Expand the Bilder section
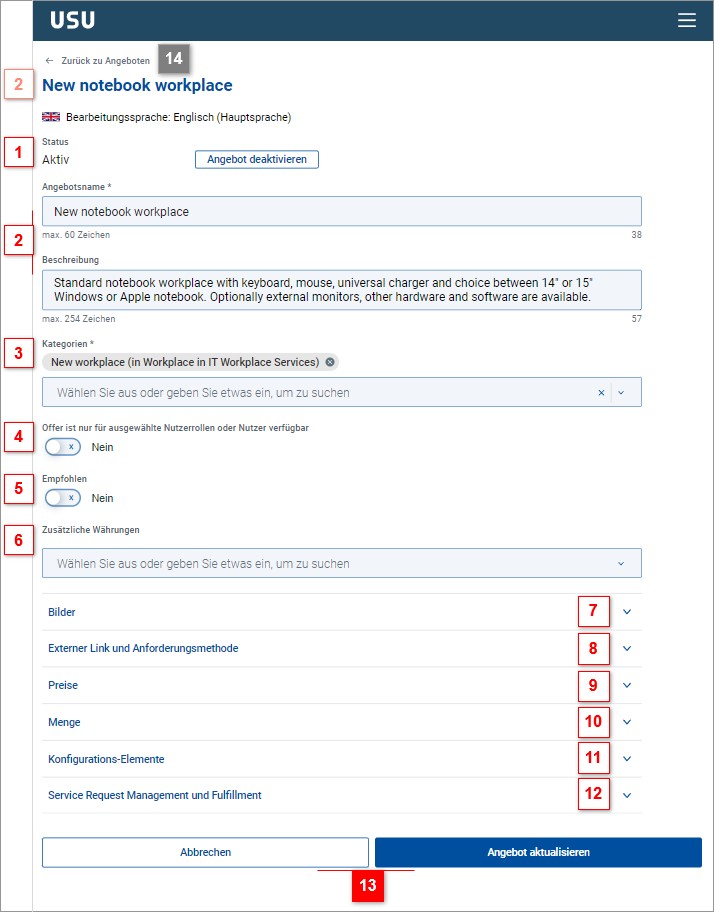 tap(627, 612)
